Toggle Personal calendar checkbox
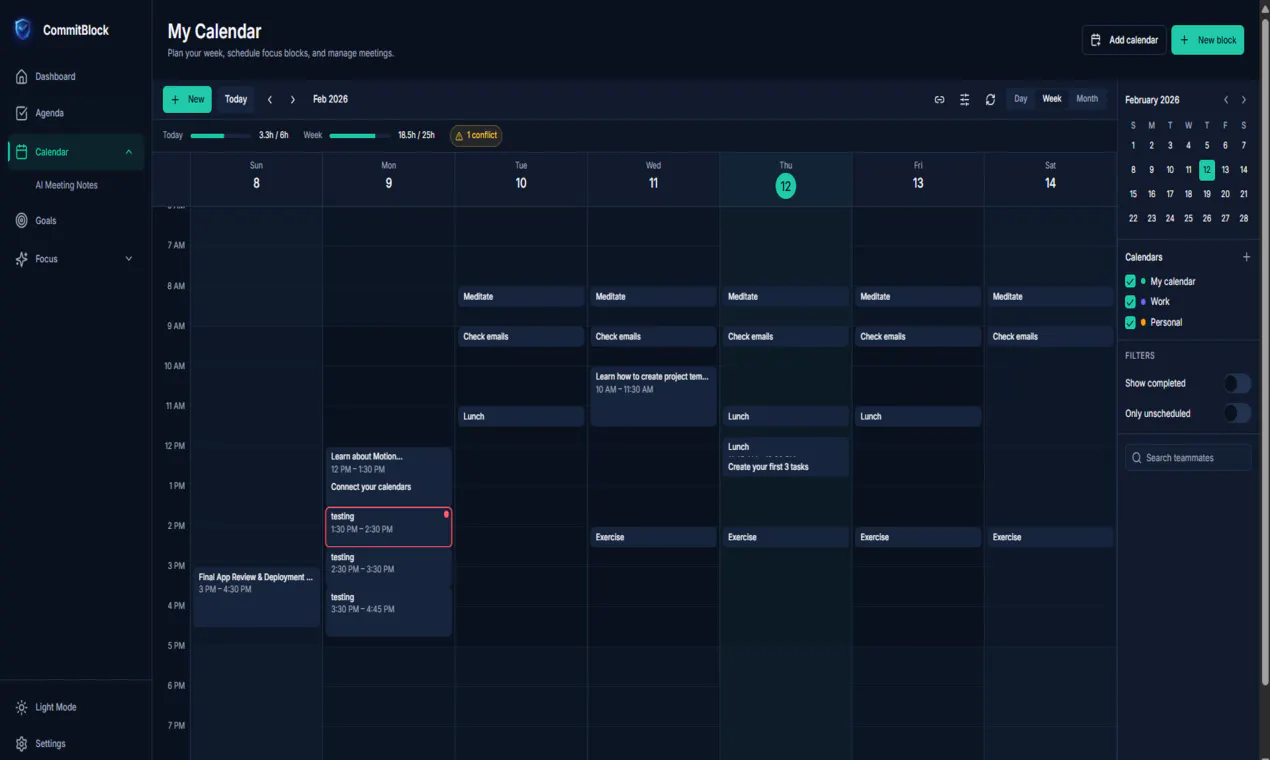Image resolution: width=1270 pixels, height=760 pixels. pos(1130,322)
